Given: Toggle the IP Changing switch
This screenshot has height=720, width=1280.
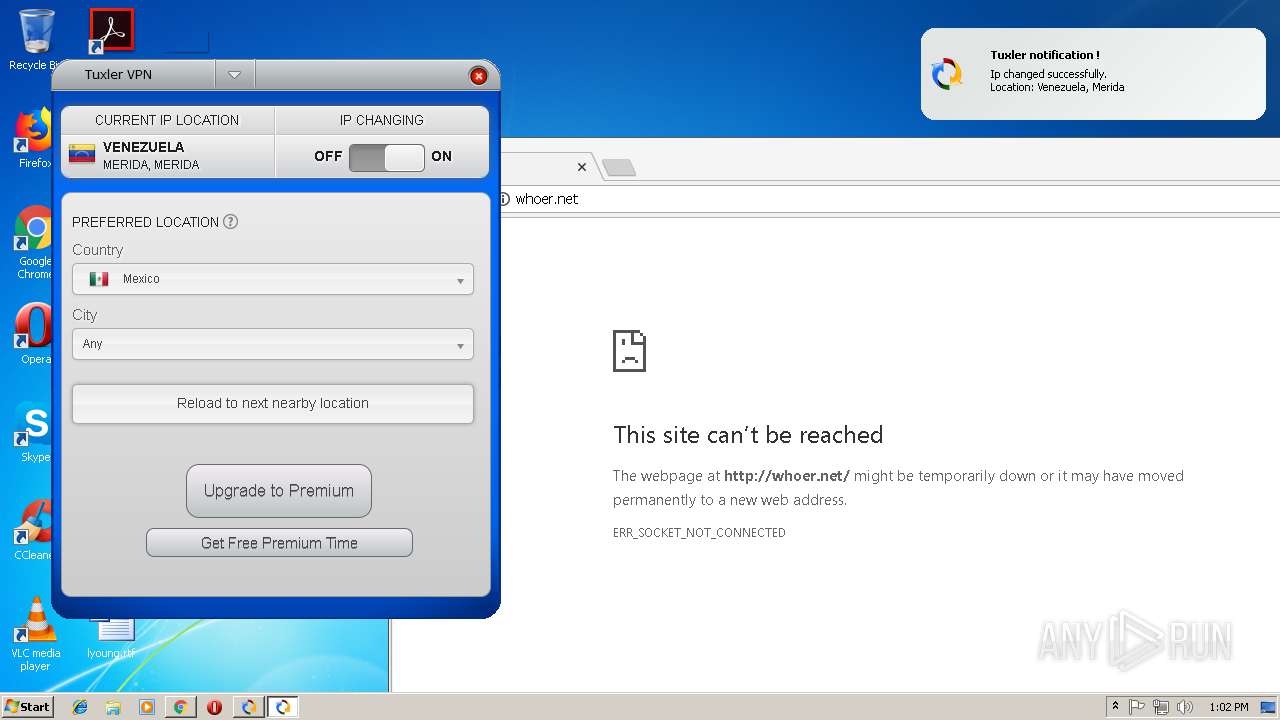Looking at the screenshot, I should (x=386, y=157).
